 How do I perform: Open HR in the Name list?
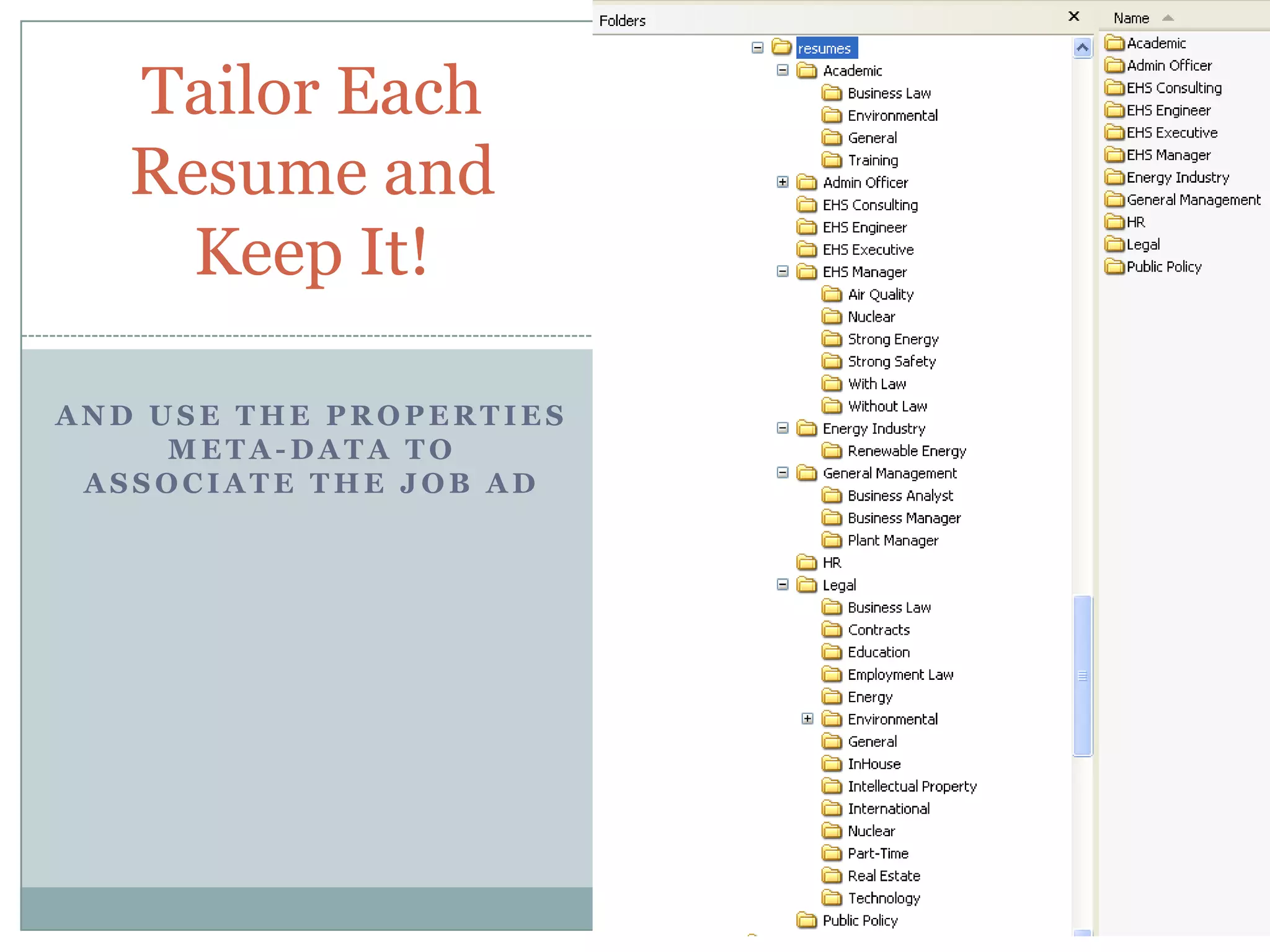[1125, 222]
